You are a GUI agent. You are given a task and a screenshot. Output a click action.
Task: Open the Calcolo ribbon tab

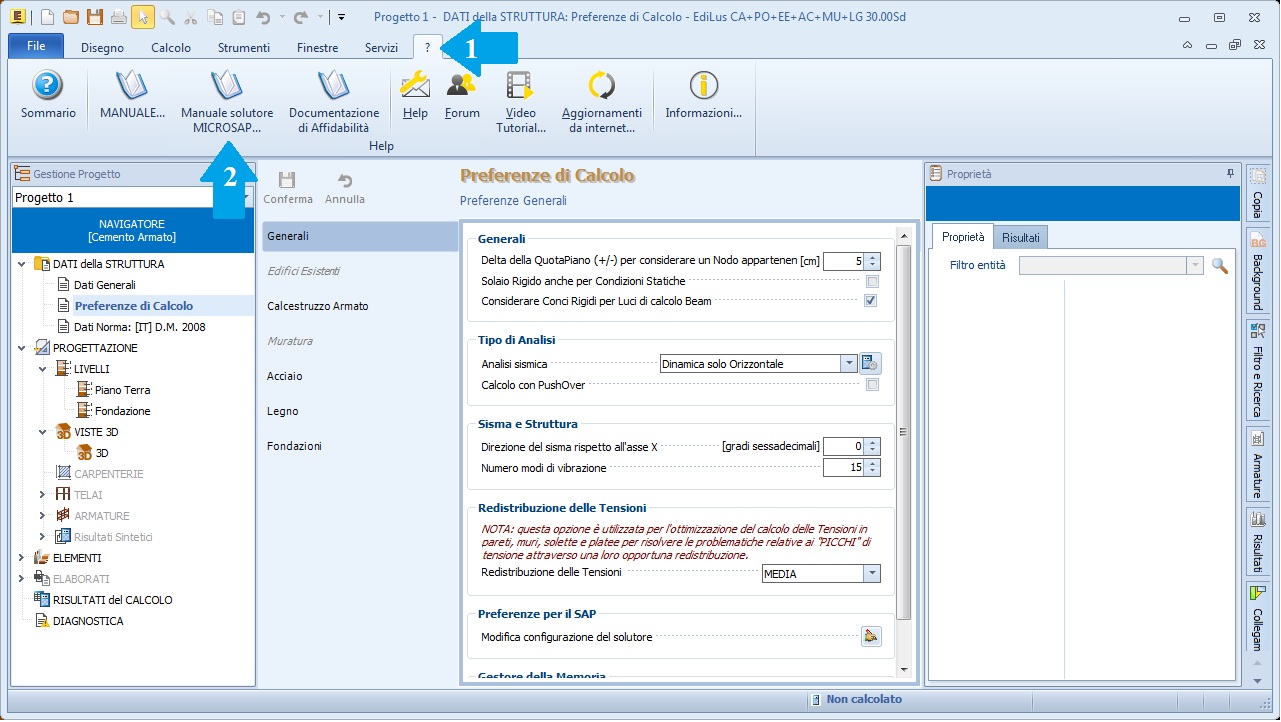click(171, 47)
